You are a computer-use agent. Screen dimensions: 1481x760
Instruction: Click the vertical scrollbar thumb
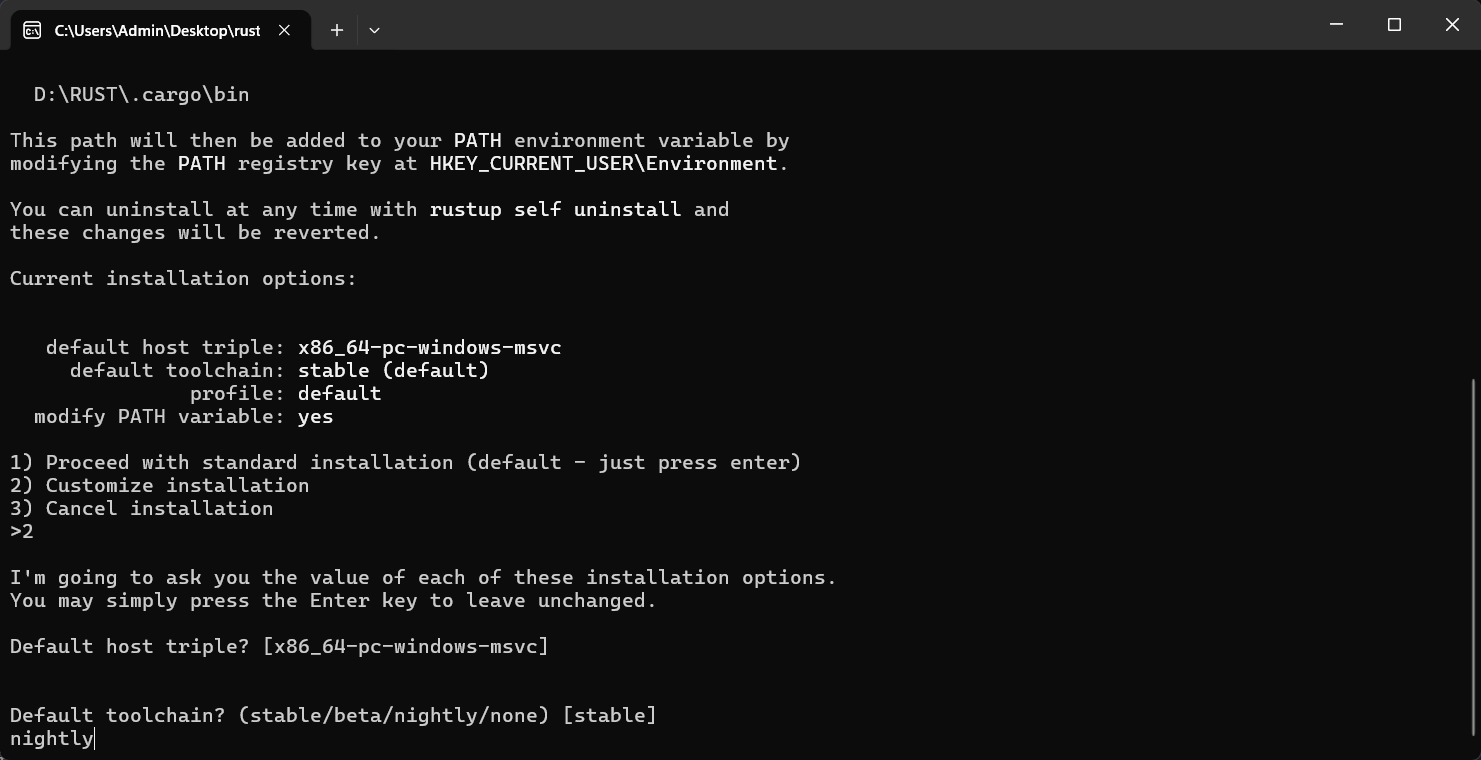(1475, 555)
